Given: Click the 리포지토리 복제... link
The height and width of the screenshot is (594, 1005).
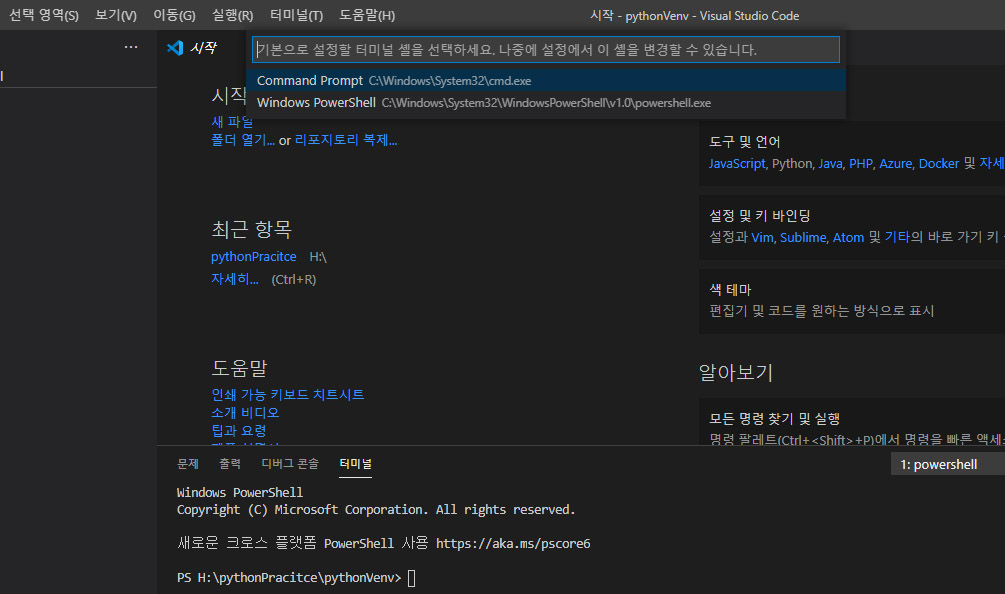Looking at the screenshot, I should pyautogui.click(x=346, y=140).
